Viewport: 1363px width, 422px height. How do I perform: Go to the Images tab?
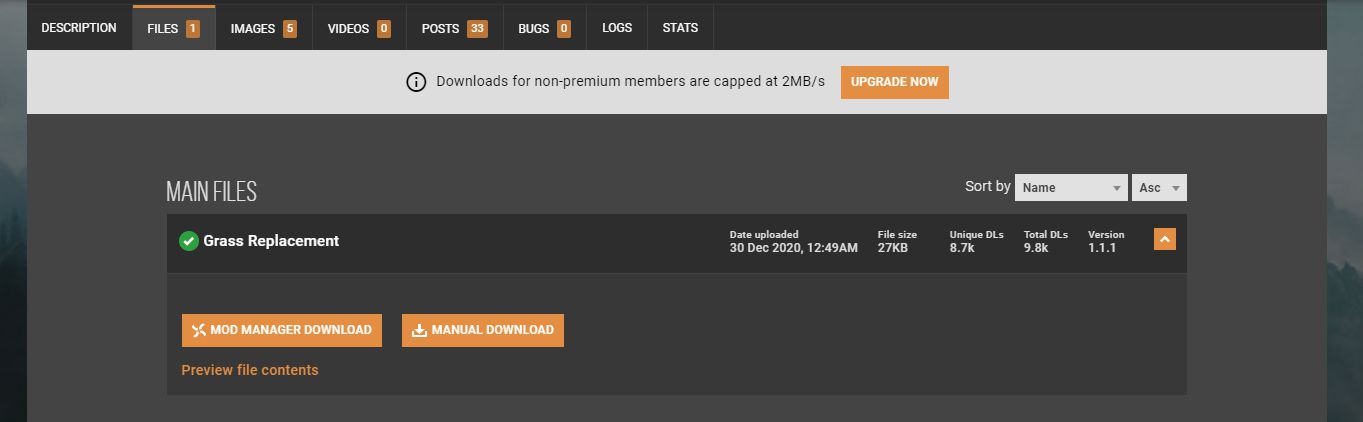click(263, 28)
